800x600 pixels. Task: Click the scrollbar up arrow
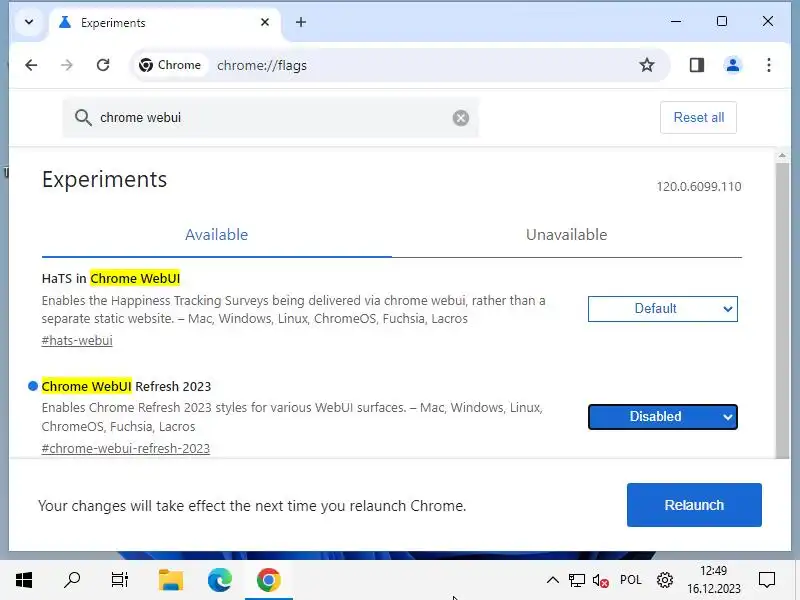tap(782, 155)
